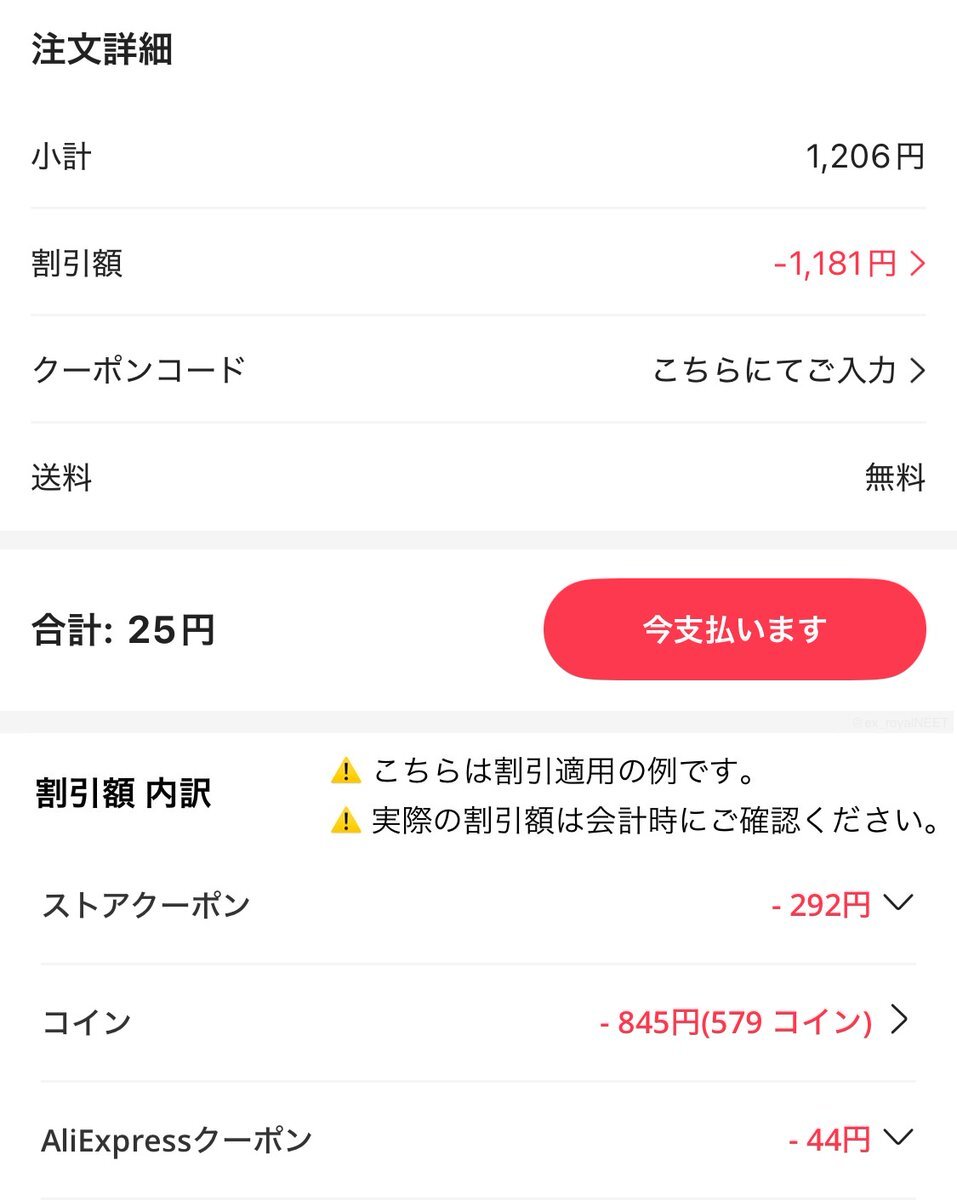This screenshot has width=957, height=1200.
Task: Open the クーポンコード row label
Action: (x=138, y=370)
